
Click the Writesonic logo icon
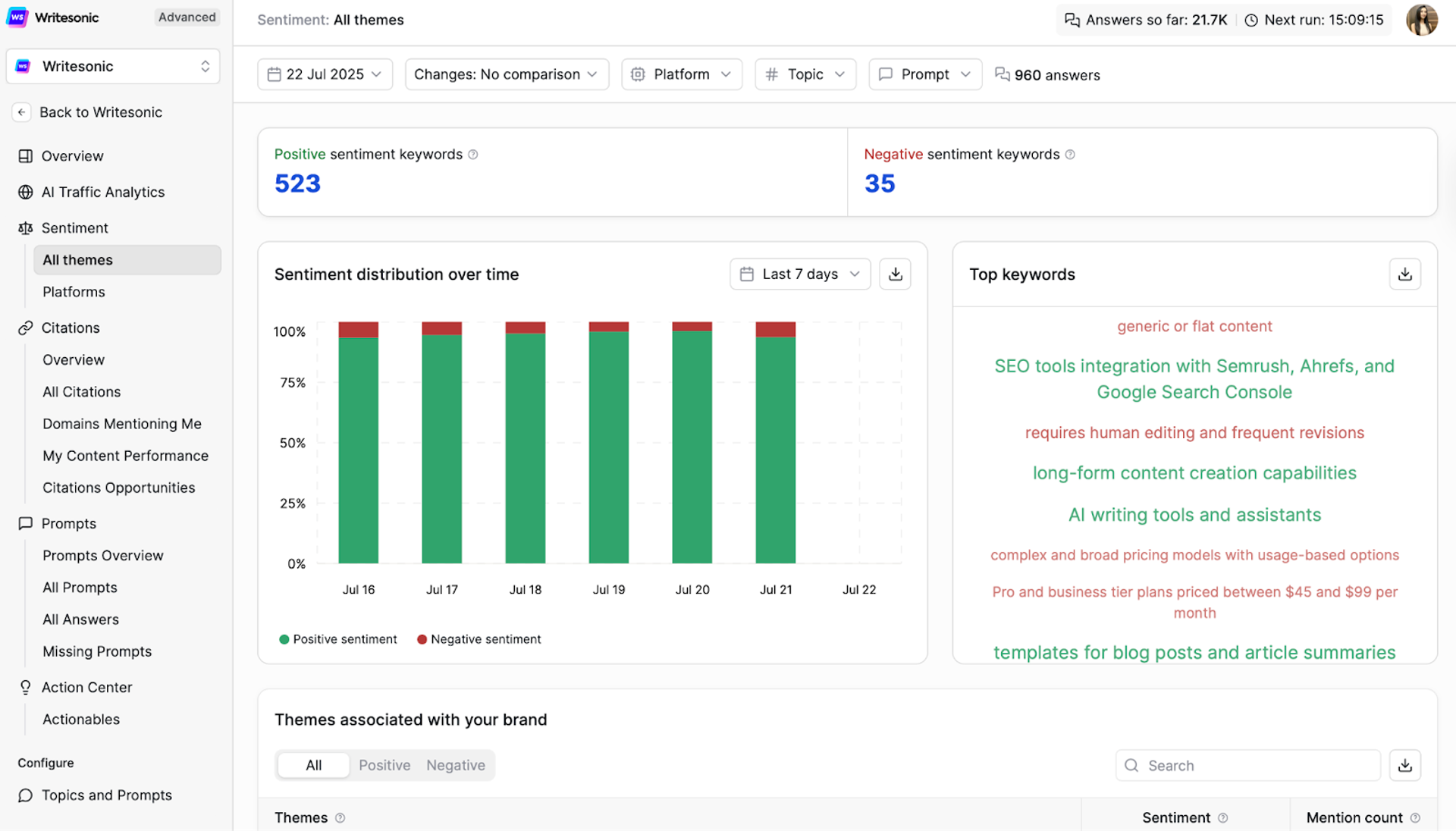point(17,17)
